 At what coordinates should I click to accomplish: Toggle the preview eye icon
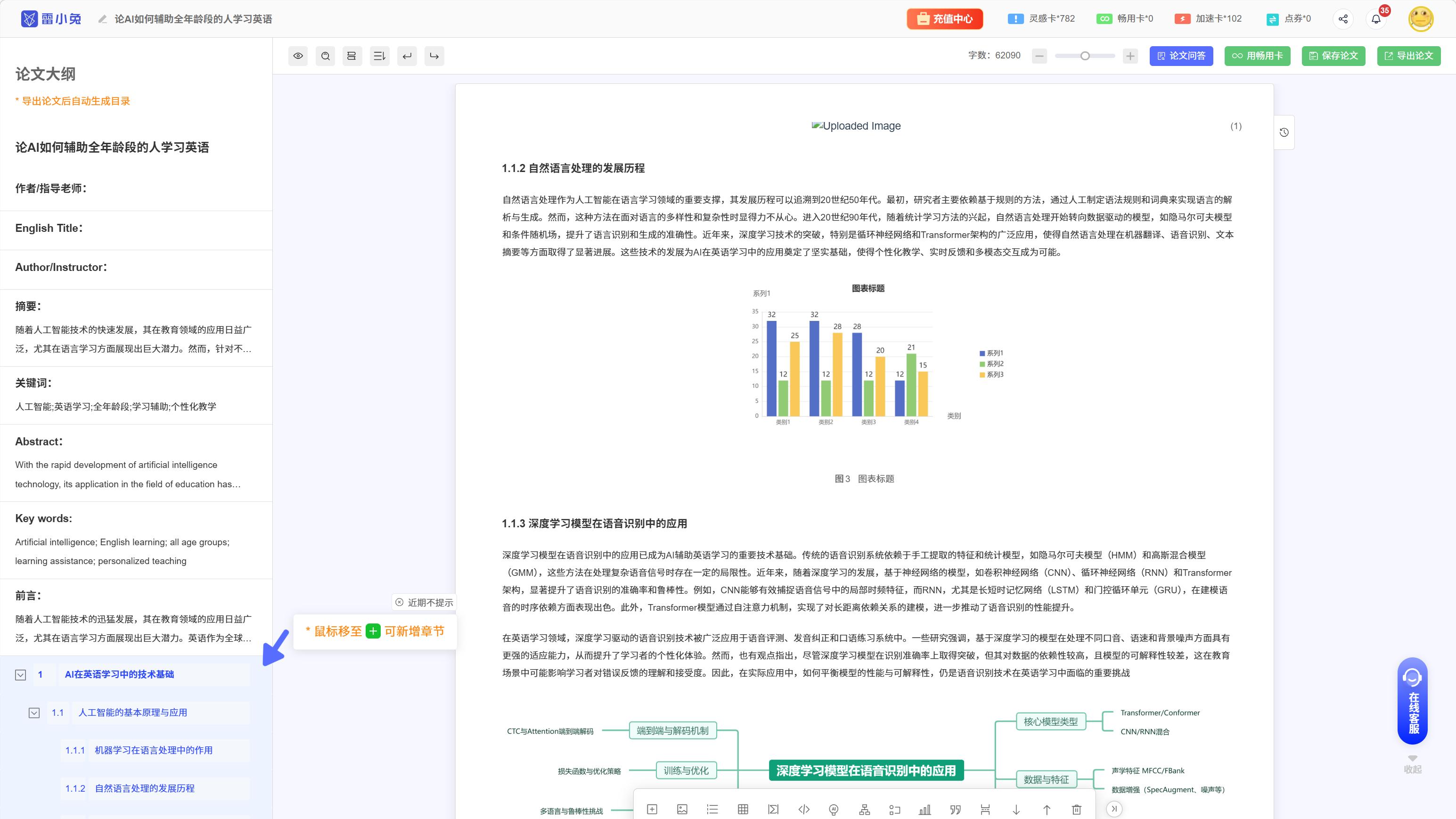click(298, 56)
